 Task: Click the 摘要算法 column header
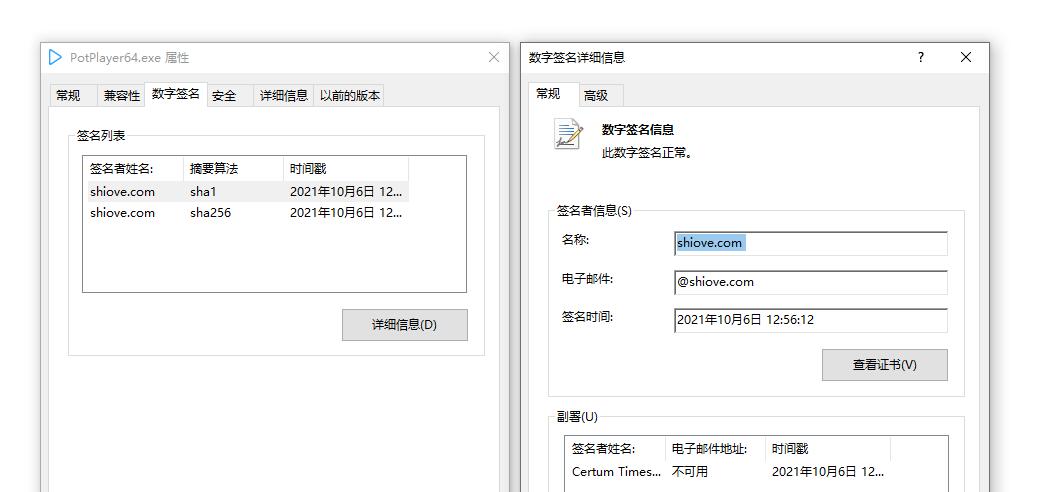coord(233,169)
